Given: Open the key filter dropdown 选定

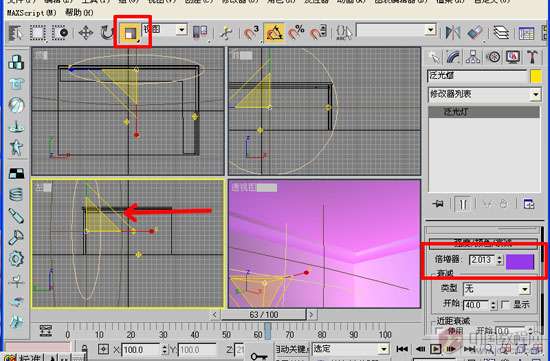Looking at the screenshot, I should [351, 349].
